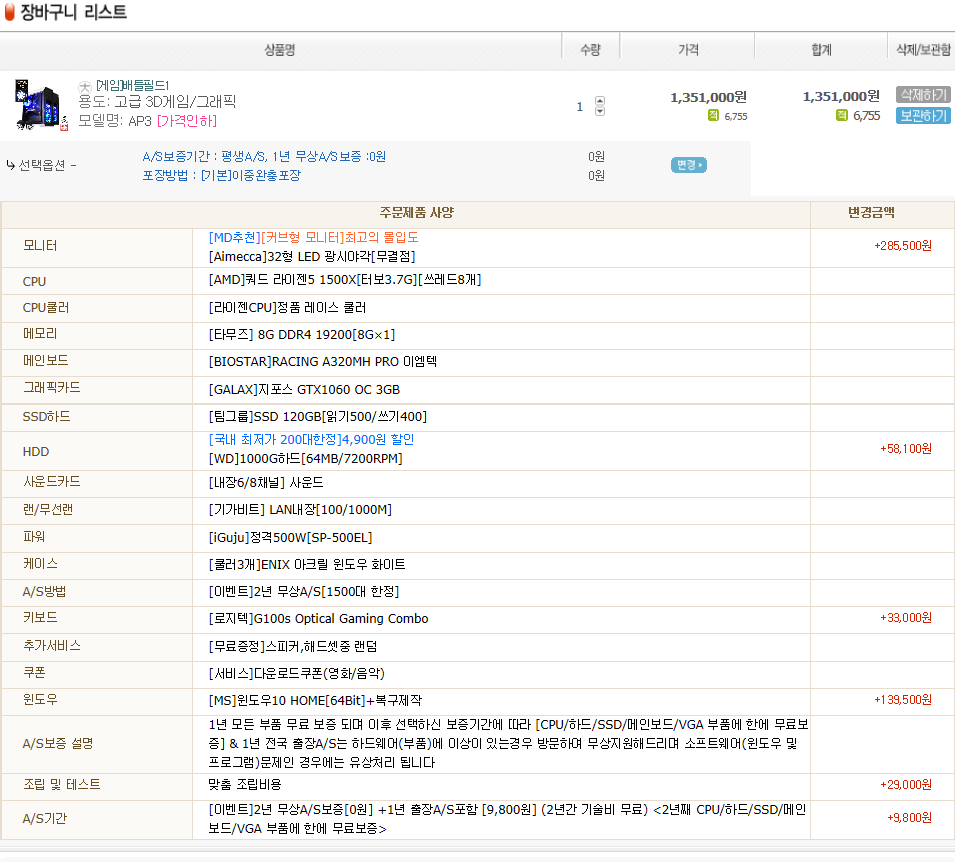Select the A/S보증기간 평생A/S option link
The image size is (963, 862).
264,157
